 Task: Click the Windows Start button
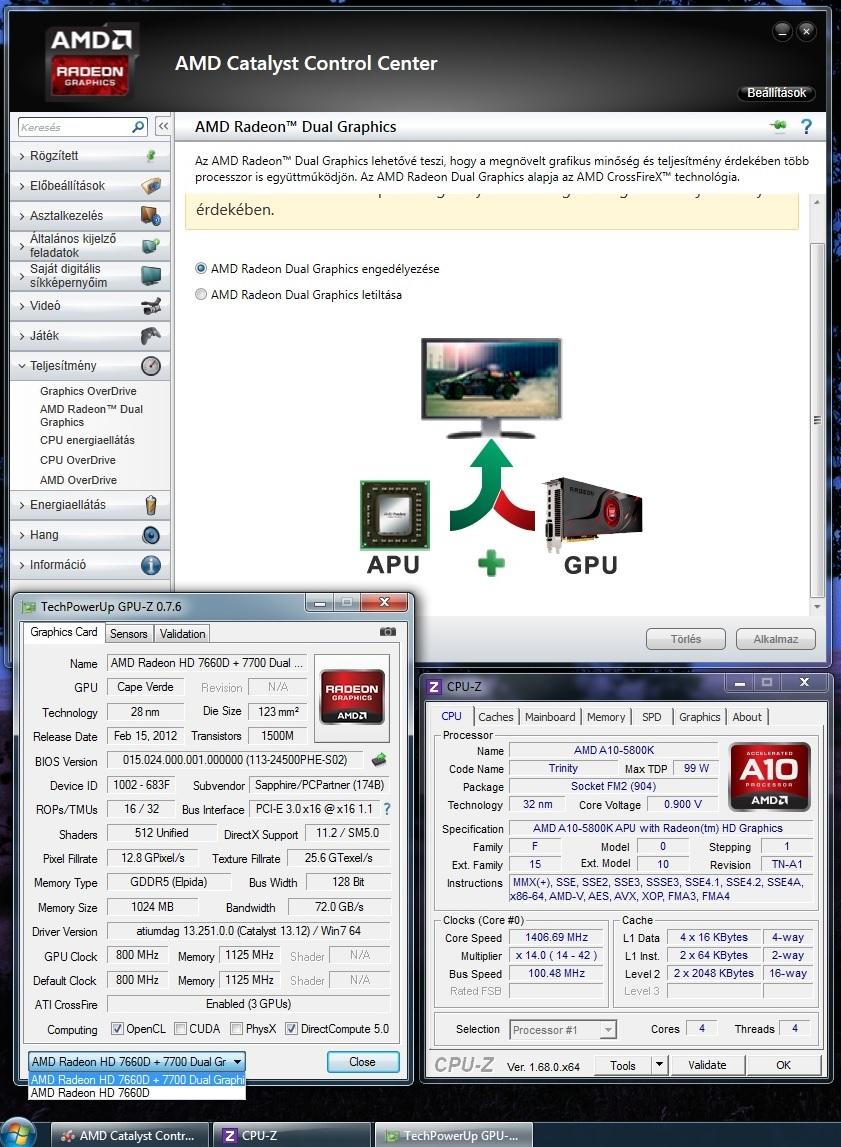tap(19, 1133)
